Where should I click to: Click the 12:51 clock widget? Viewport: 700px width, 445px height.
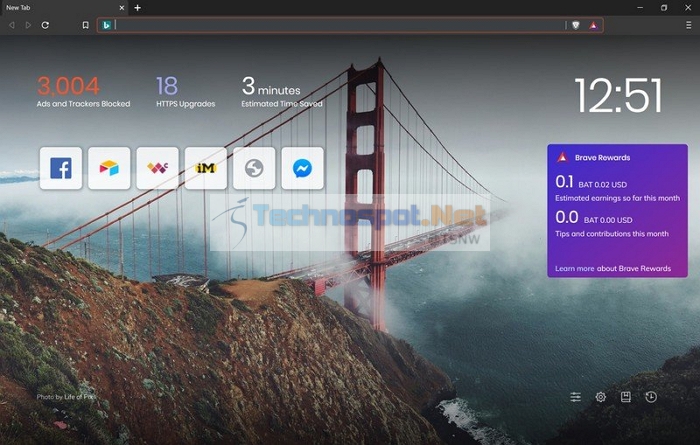pyautogui.click(x=618, y=95)
